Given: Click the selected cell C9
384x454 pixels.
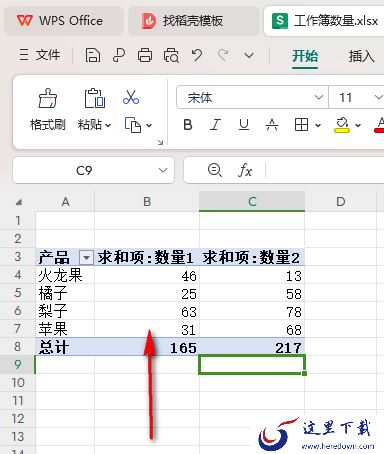Looking at the screenshot, I should click(x=252, y=364).
